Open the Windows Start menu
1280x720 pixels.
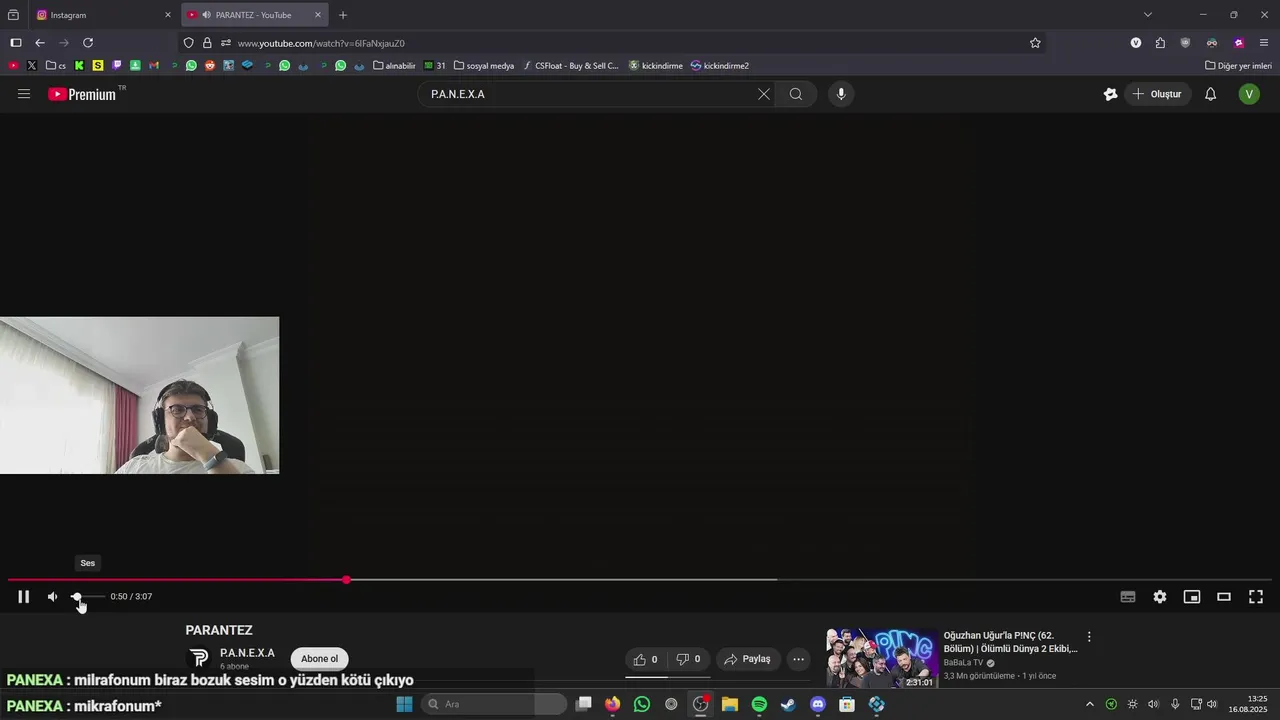[404, 704]
